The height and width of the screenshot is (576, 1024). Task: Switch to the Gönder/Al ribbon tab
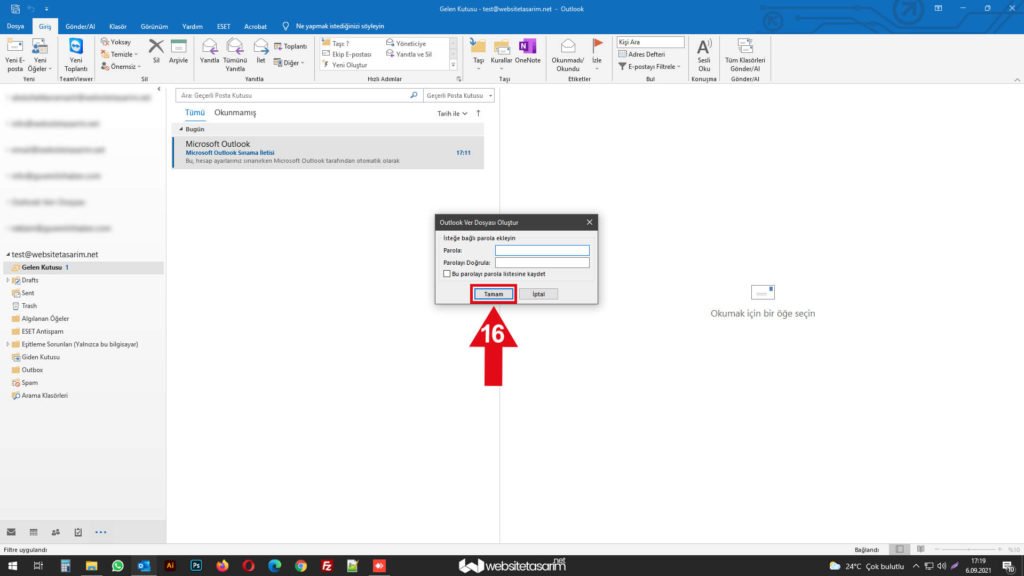tap(80, 26)
